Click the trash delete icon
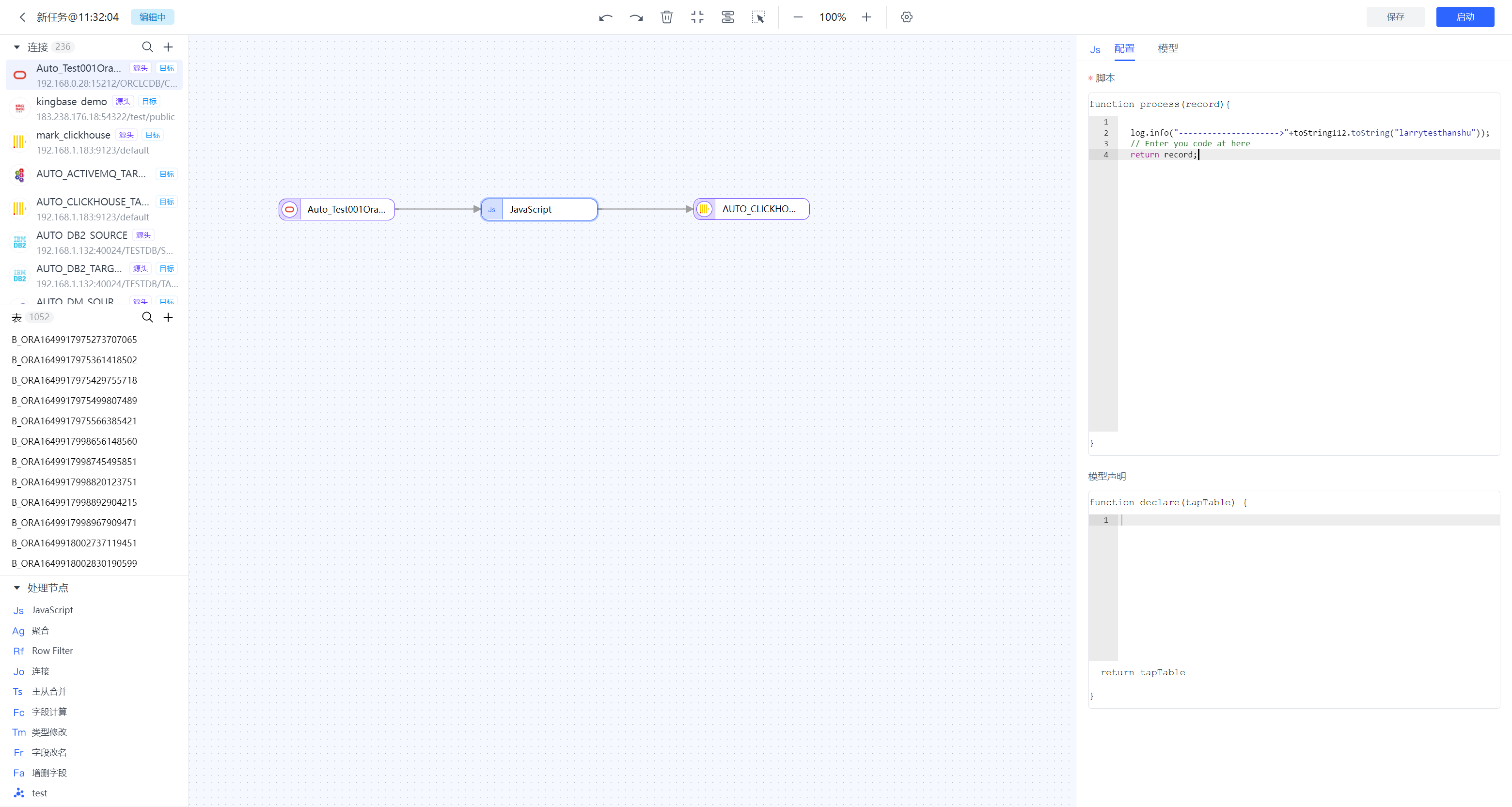The height and width of the screenshot is (807, 1512). tap(666, 17)
